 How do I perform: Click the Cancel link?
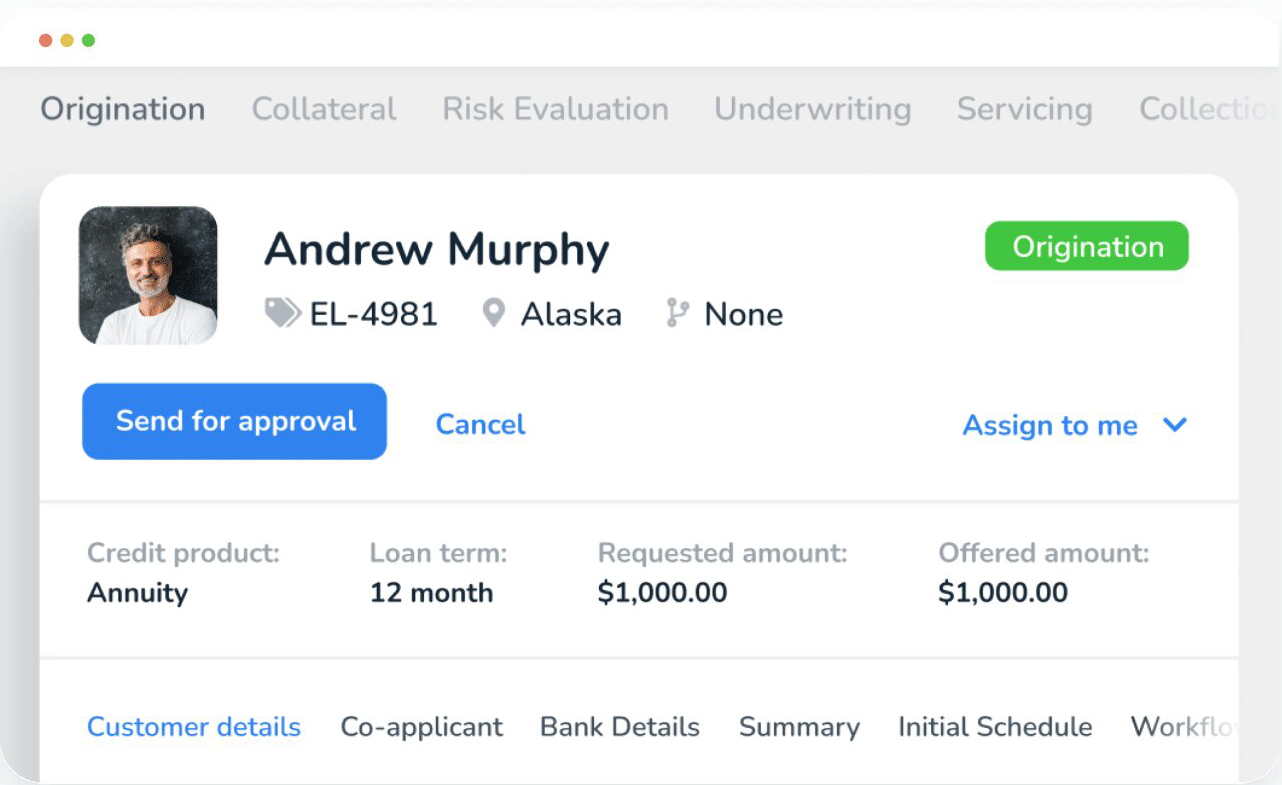coord(480,424)
